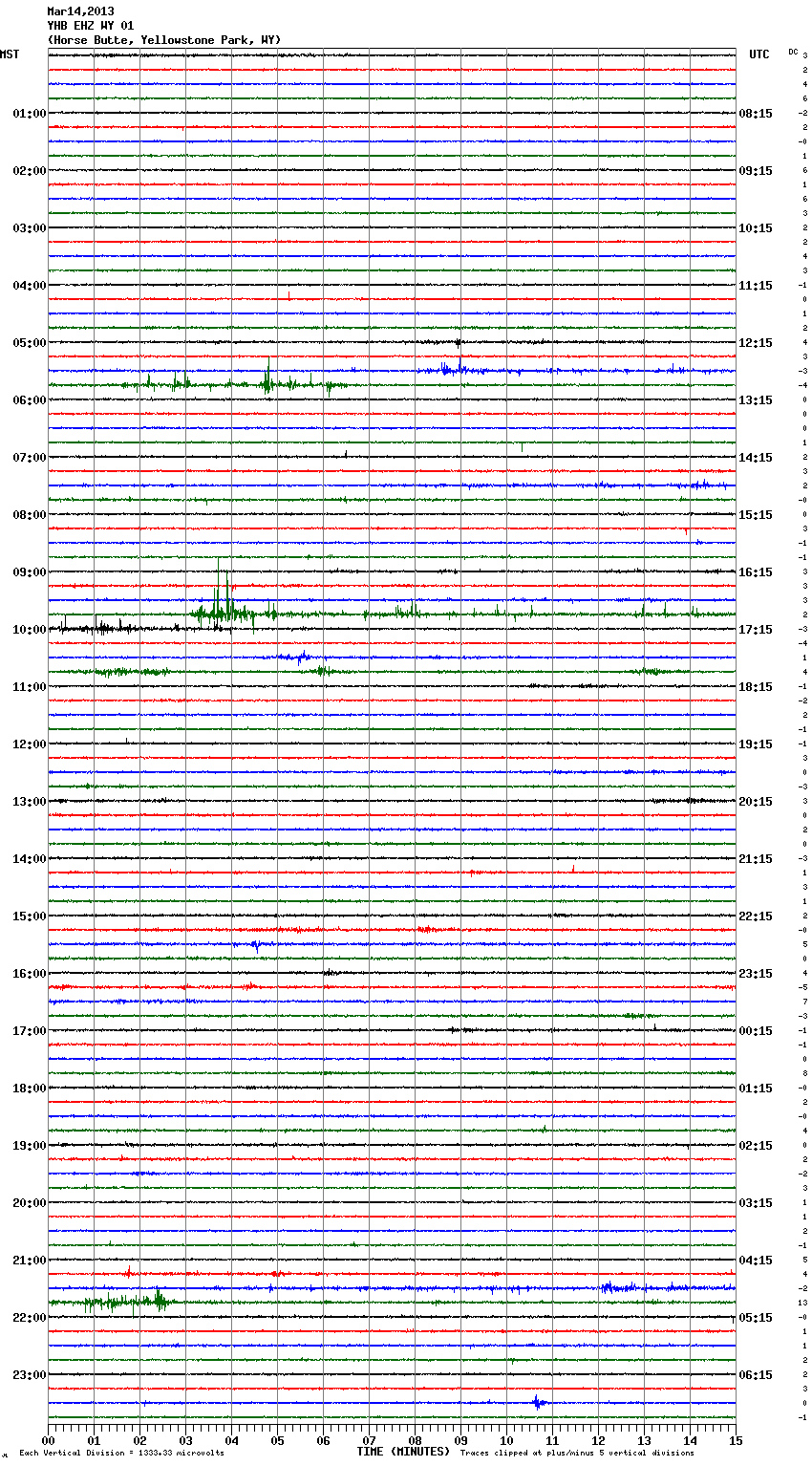The image size is (812, 1466).
Task: Click the 14:15 UTC time label
Action: [x=756, y=458]
